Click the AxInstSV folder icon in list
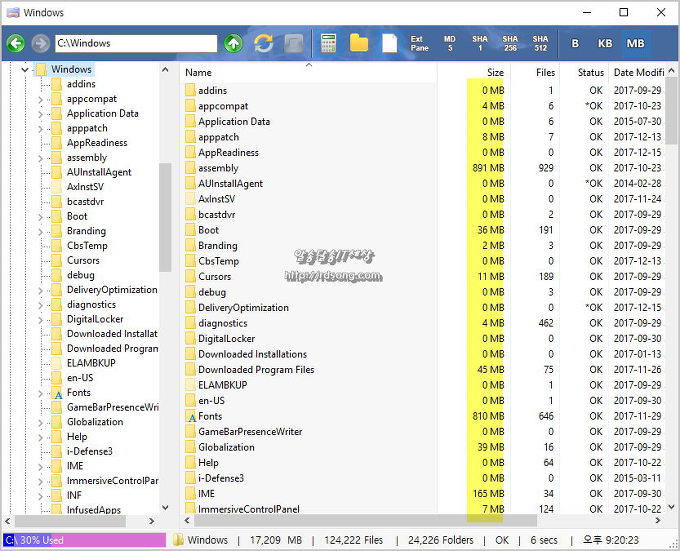Image resolution: width=680 pixels, height=551 pixels. (x=190, y=199)
